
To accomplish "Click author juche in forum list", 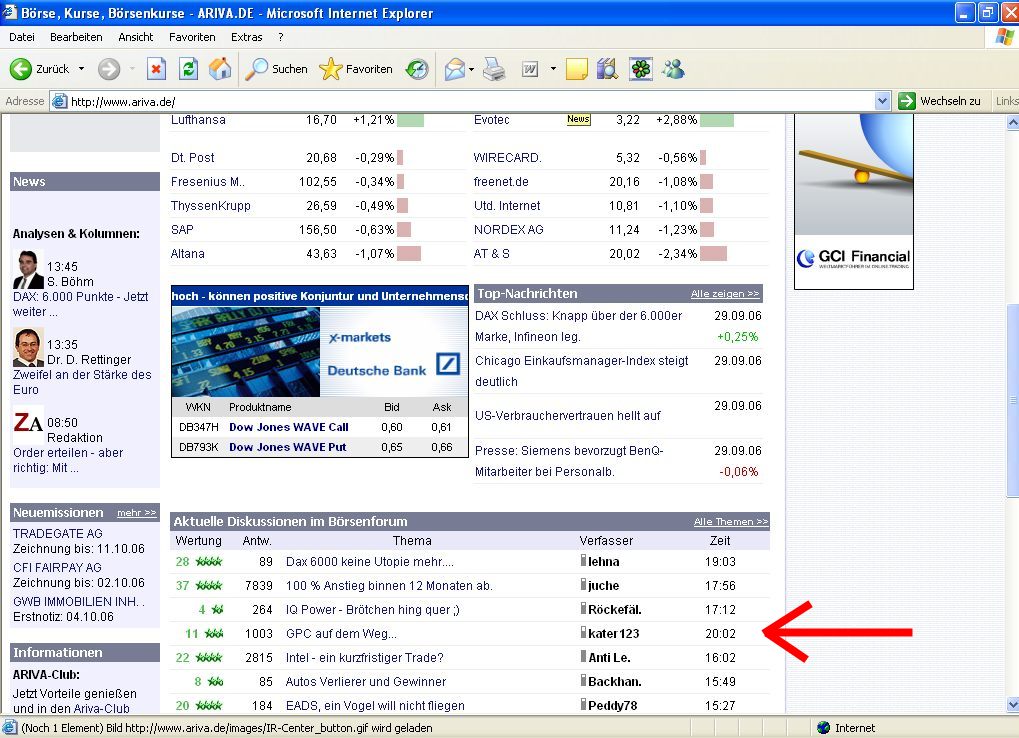I will point(603,585).
